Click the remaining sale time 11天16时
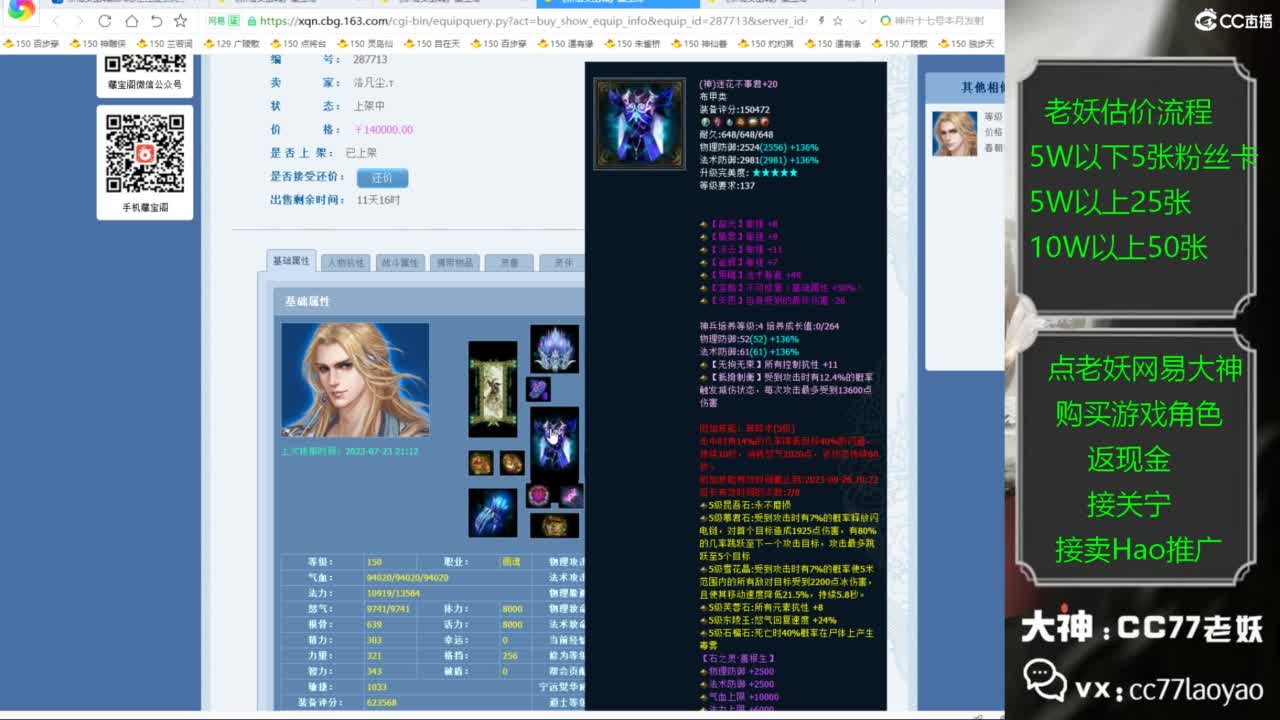 pyautogui.click(x=378, y=200)
